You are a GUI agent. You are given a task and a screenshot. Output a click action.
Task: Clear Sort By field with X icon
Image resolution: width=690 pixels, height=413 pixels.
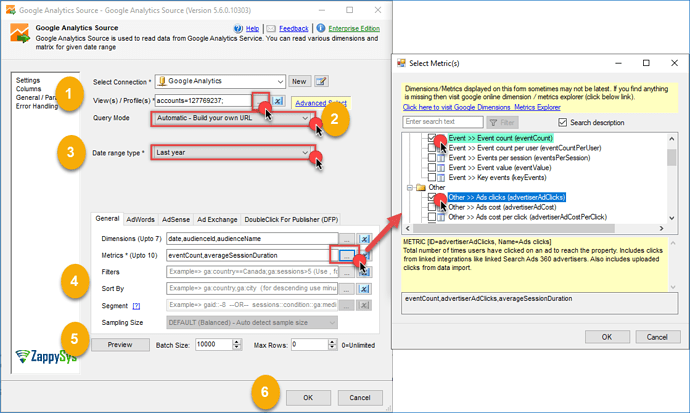pyautogui.click(x=364, y=289)
